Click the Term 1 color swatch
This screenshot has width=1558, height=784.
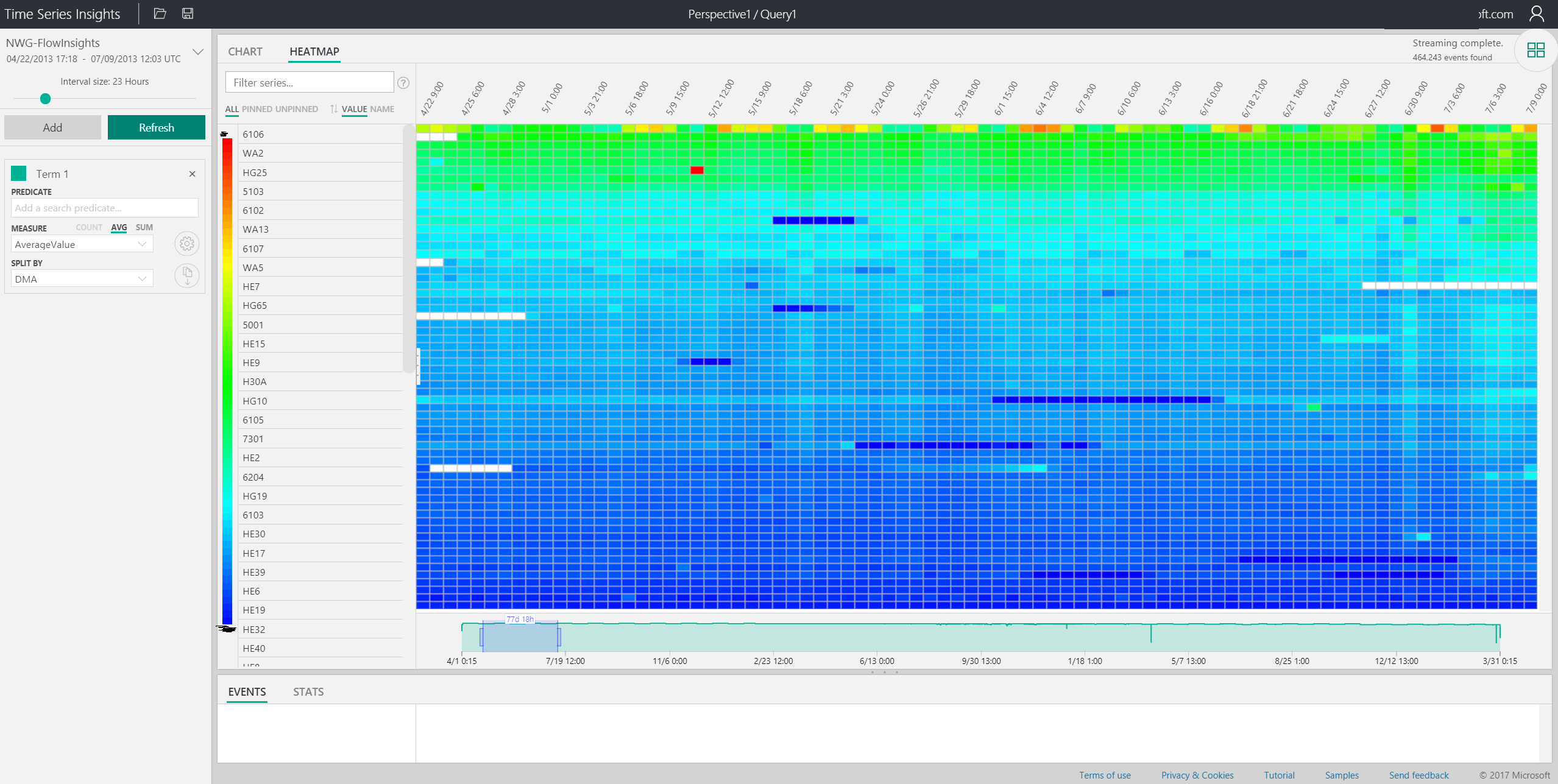pyautogui.click(x=19, y=174)
